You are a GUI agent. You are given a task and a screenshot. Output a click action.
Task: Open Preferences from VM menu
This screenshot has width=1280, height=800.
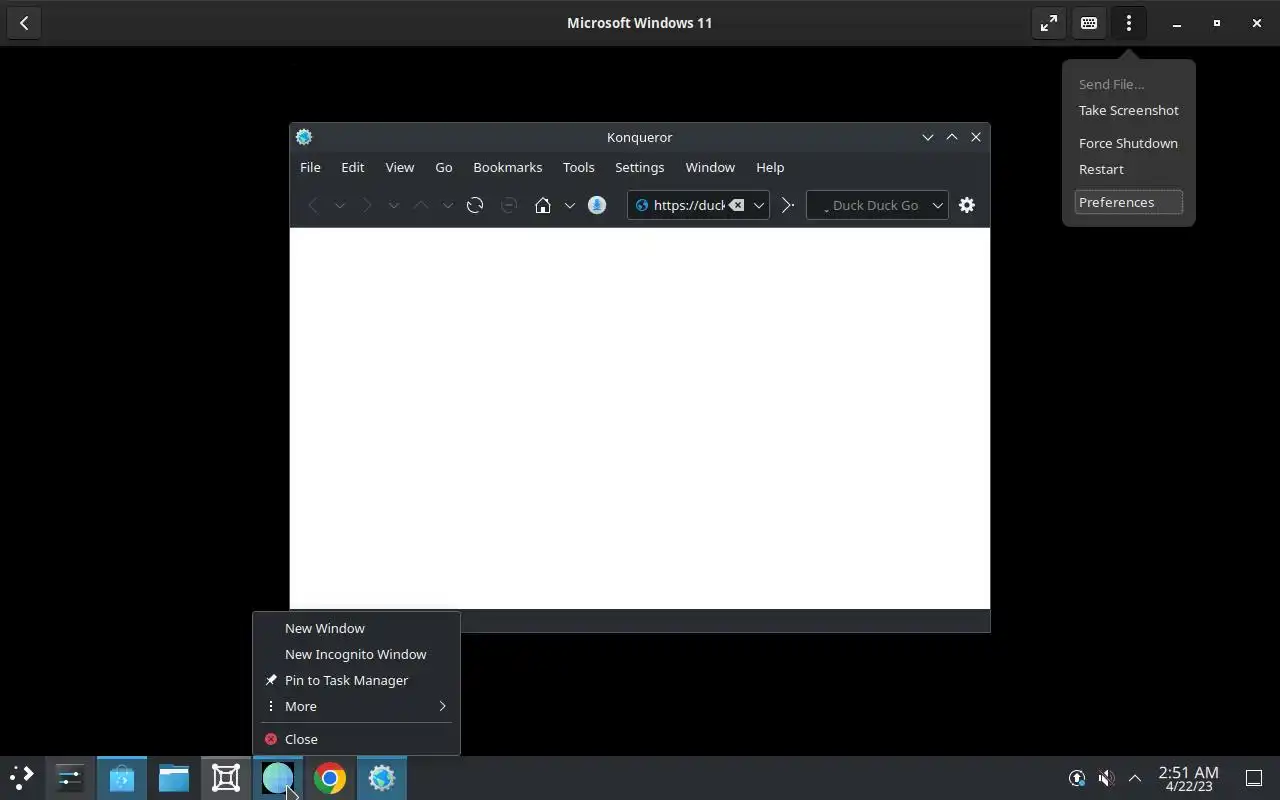pyautogui.click(x=1129, y=202)
